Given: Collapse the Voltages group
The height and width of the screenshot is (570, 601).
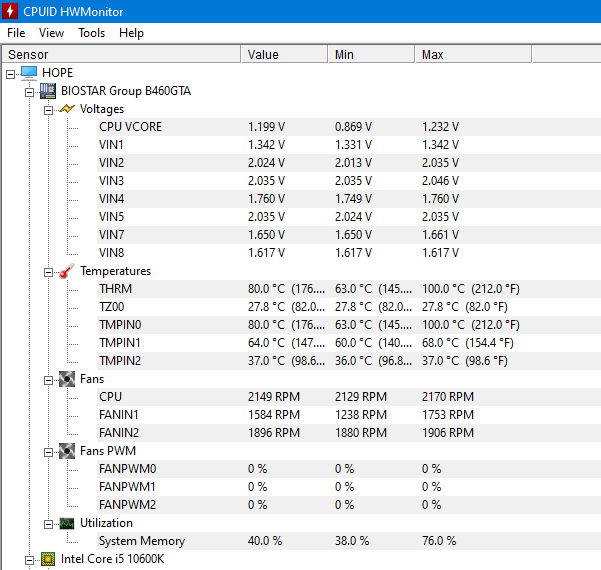Looking at the screenshot, I should [49, 110].
